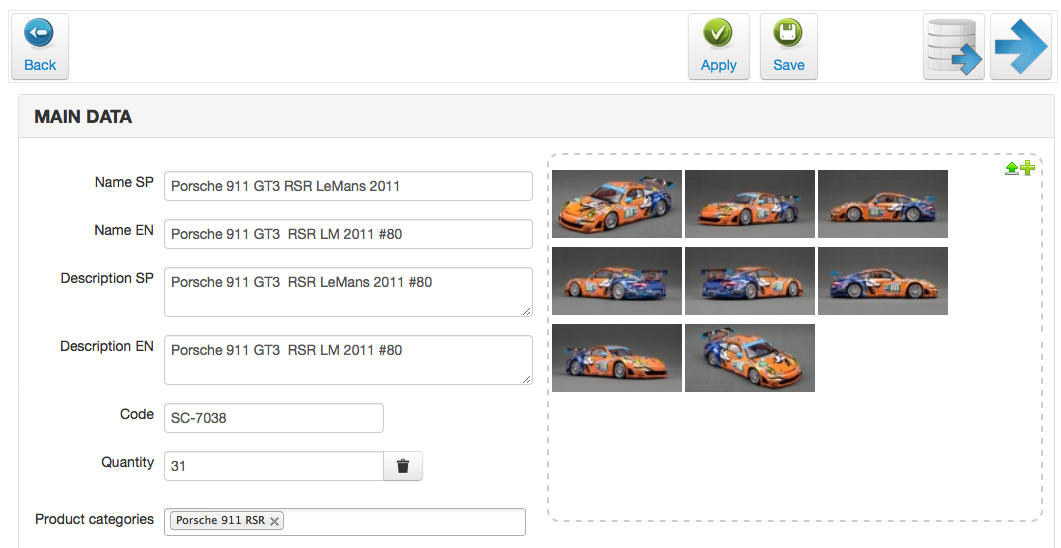
Task: Click the Name SP label
Action: 124,183
